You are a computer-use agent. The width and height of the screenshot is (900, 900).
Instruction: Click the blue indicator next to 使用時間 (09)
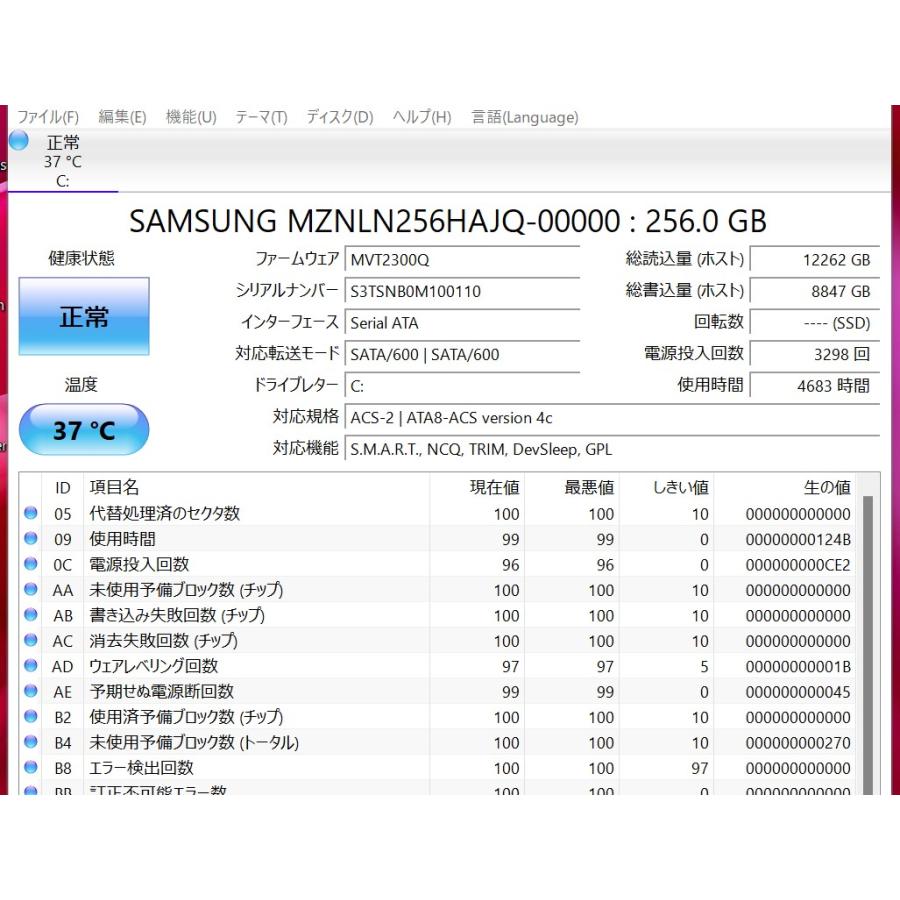point(29,539)
